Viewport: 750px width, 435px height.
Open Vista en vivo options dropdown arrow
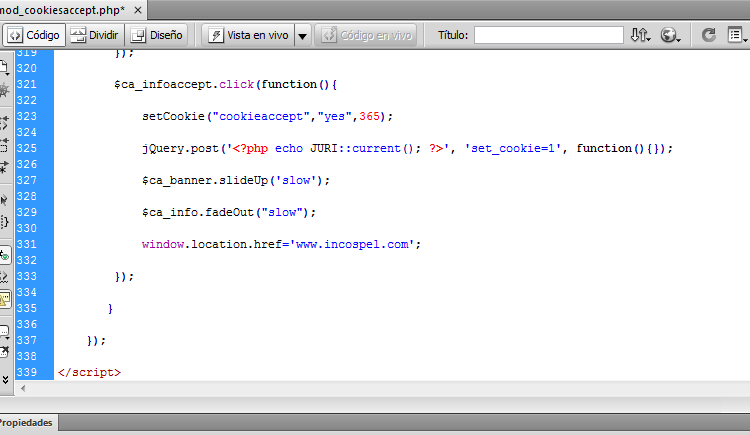tap(303, 36)
